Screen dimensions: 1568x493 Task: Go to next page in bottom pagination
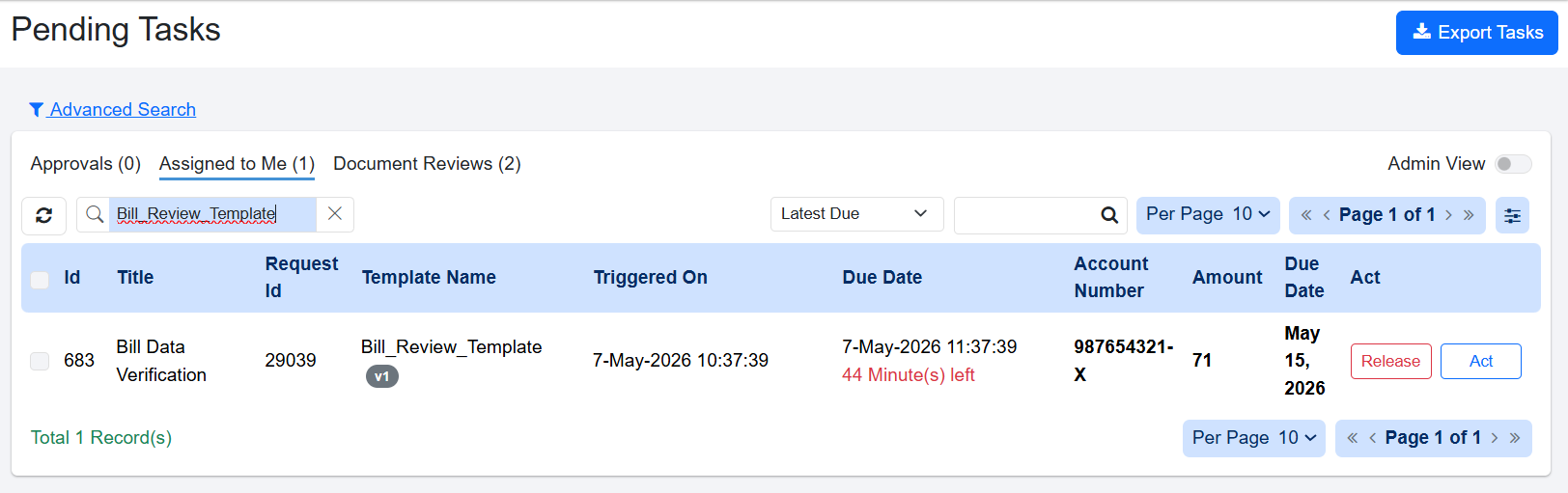[1495, 438]
